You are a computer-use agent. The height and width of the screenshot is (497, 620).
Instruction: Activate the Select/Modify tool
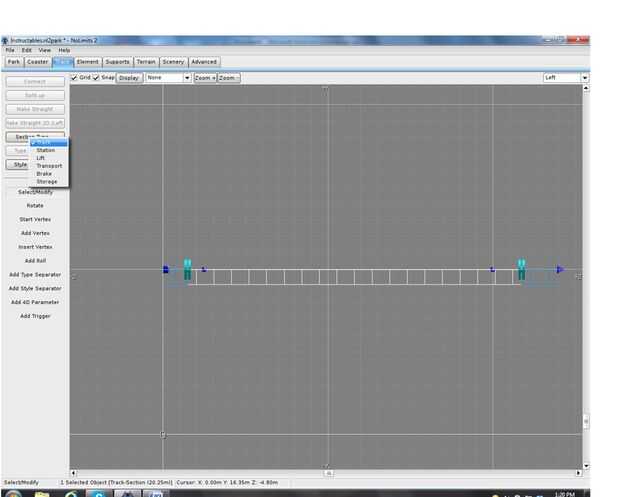click(35, 192)
